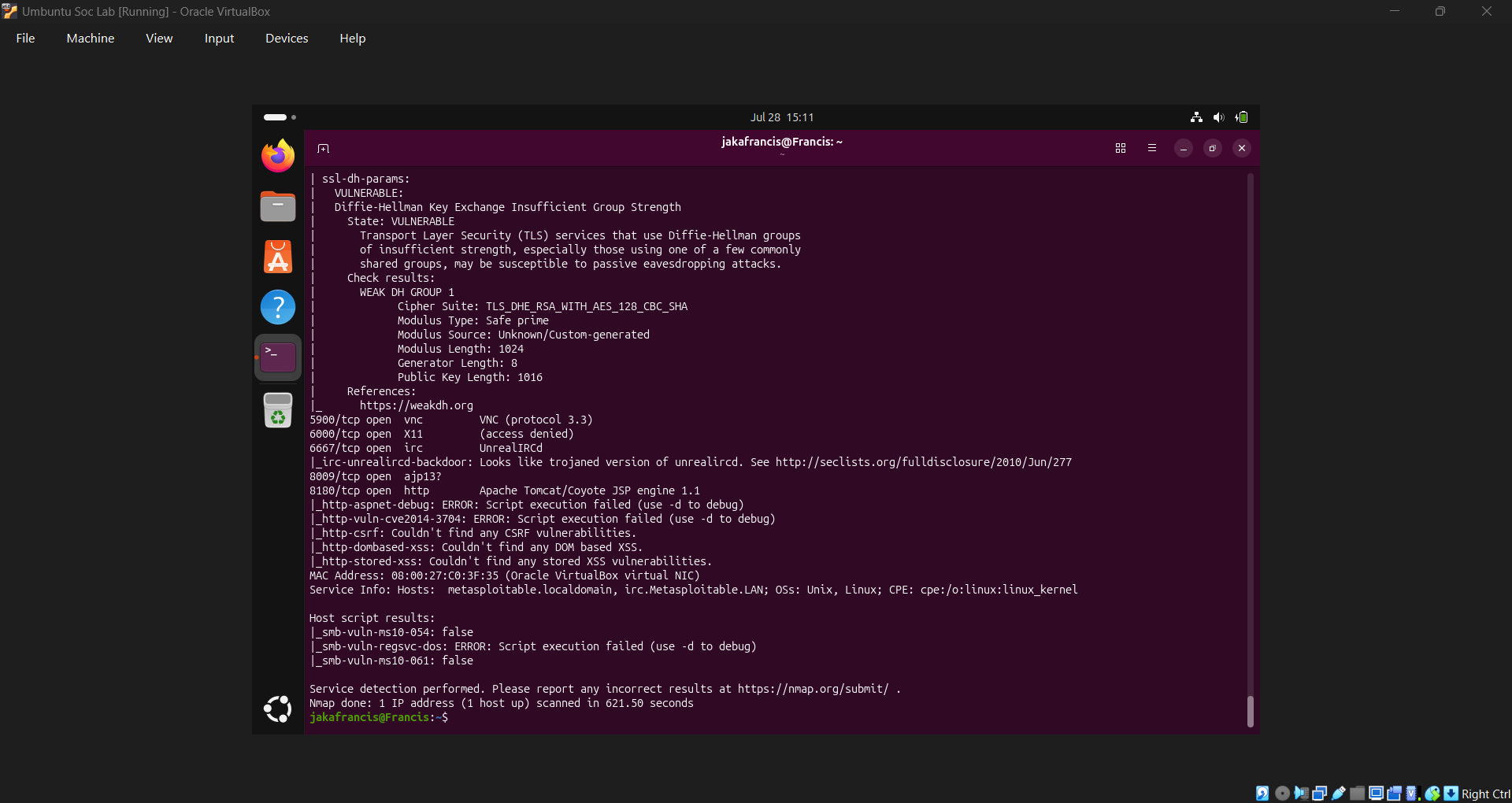The height and width of the screenshot is (803, 1512).
Task: Click "Cipher Suite: TLS_DHE_RSA_WITH_AES_128_CBC_SHA" line
Action: 543,306
